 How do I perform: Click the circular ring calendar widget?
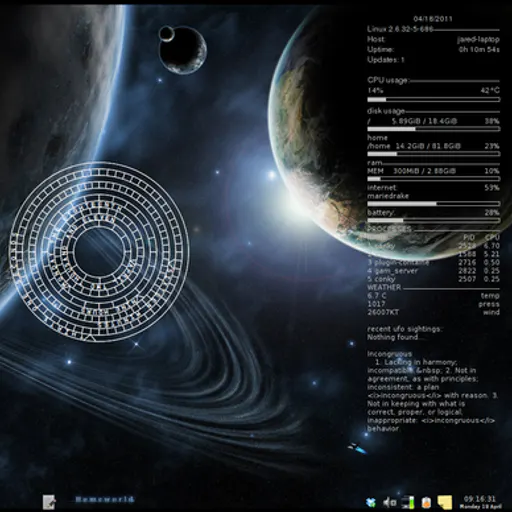point(99,252)
